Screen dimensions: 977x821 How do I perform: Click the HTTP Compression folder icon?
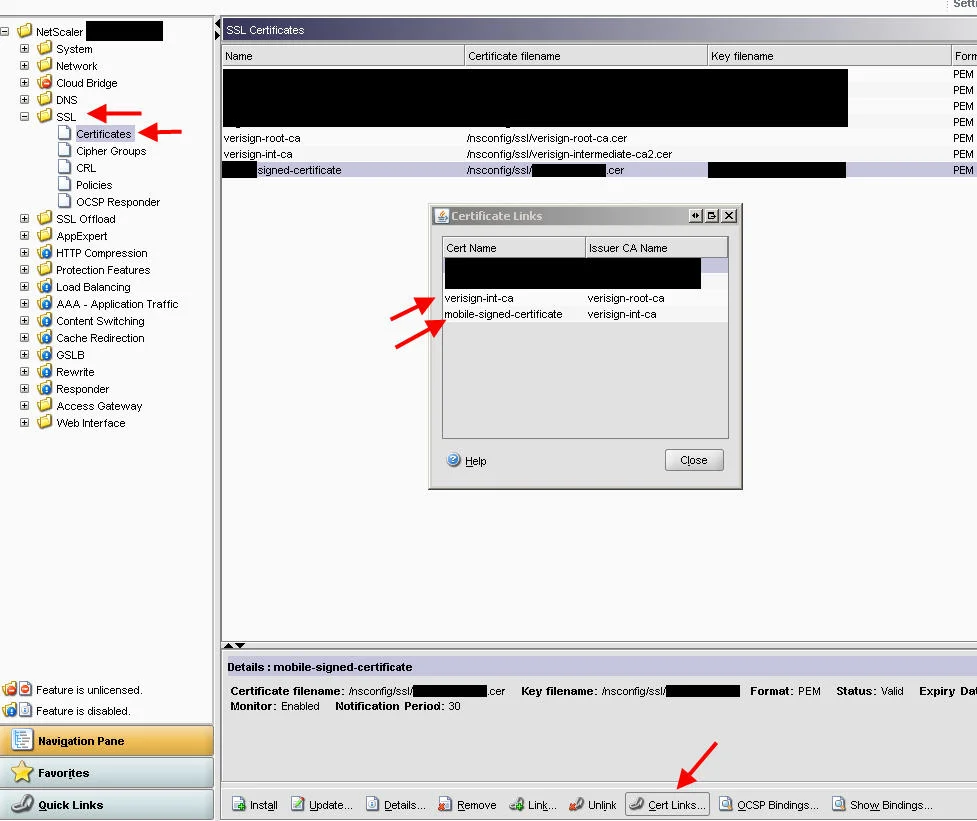[44, 252]
